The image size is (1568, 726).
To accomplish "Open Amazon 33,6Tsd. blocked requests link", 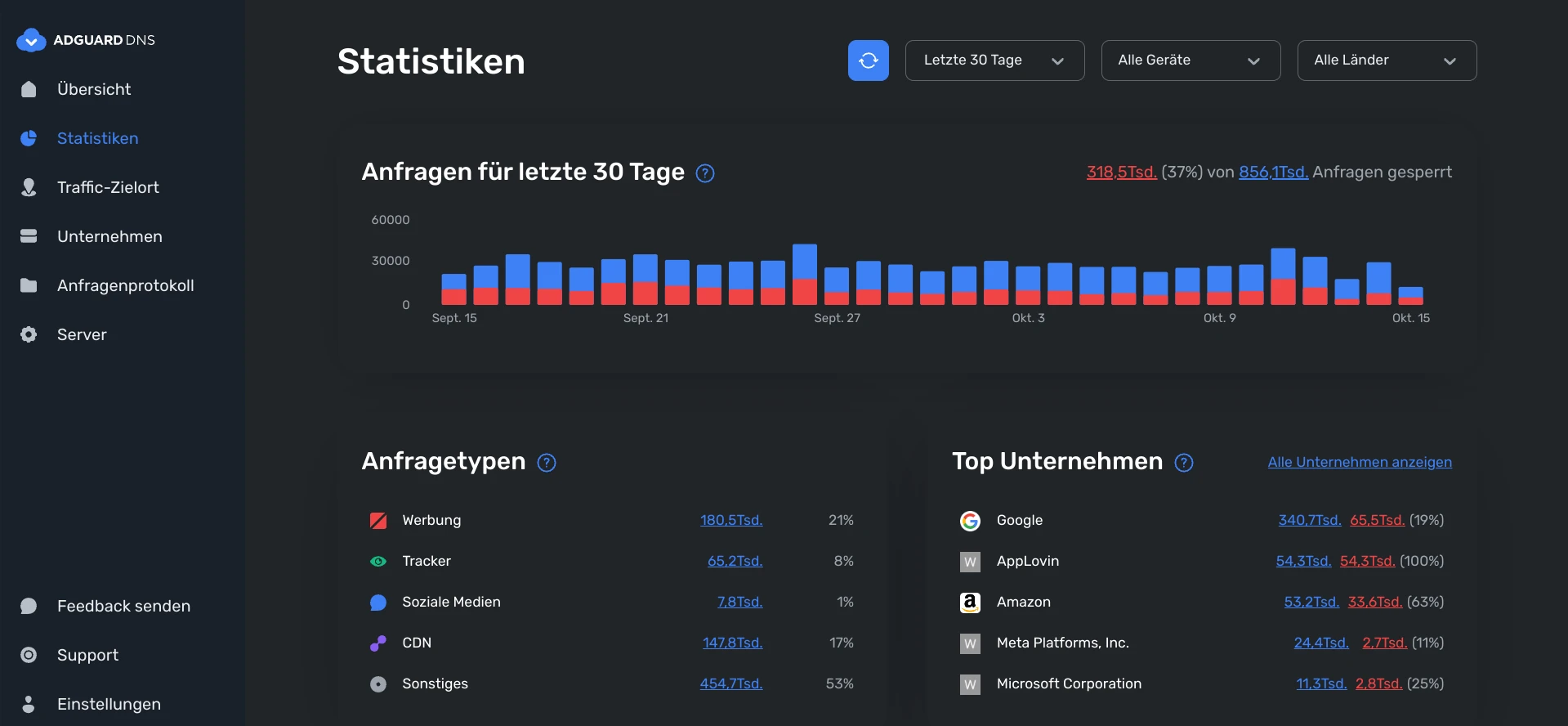I will tap(1375, 602).
